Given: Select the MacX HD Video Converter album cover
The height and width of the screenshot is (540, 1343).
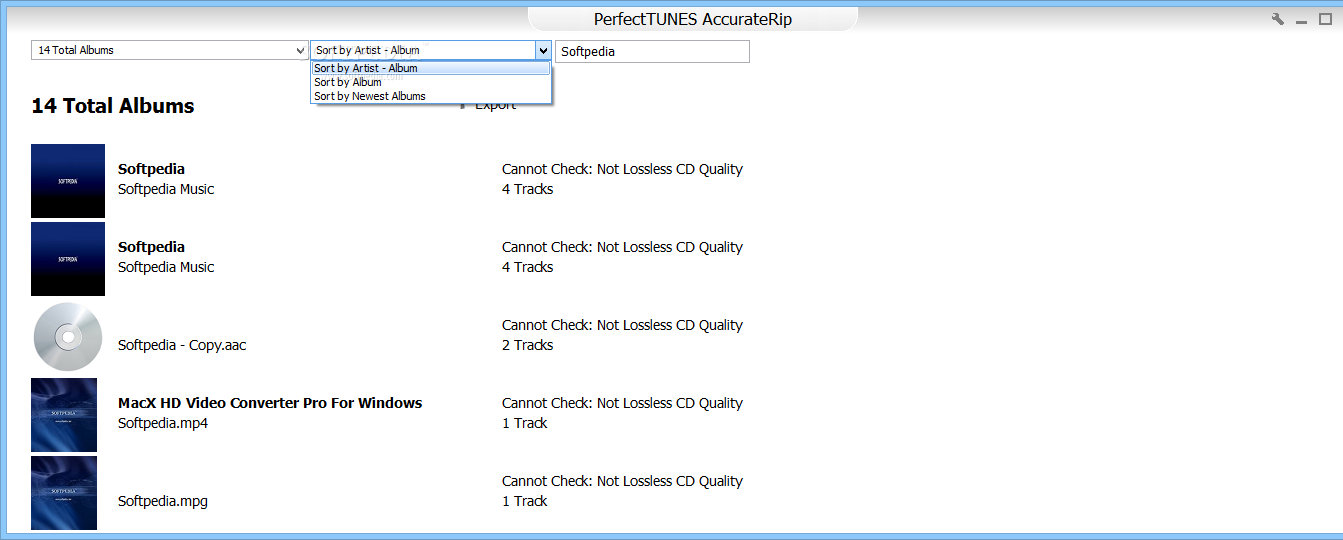Looking at the screenshot, I should tap(64, 415).
